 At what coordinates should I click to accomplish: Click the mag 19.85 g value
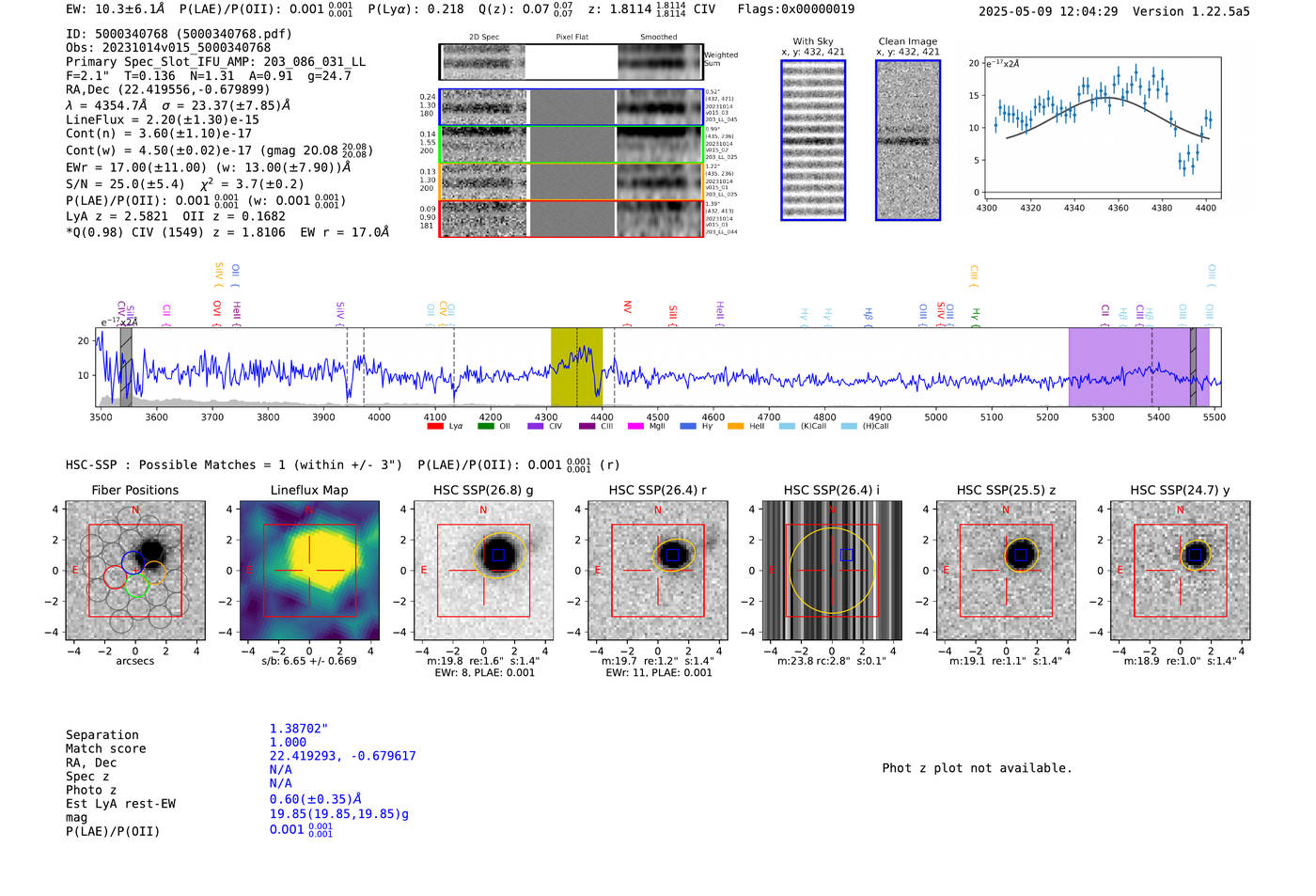pyautogui.click(x=339, y=814)
